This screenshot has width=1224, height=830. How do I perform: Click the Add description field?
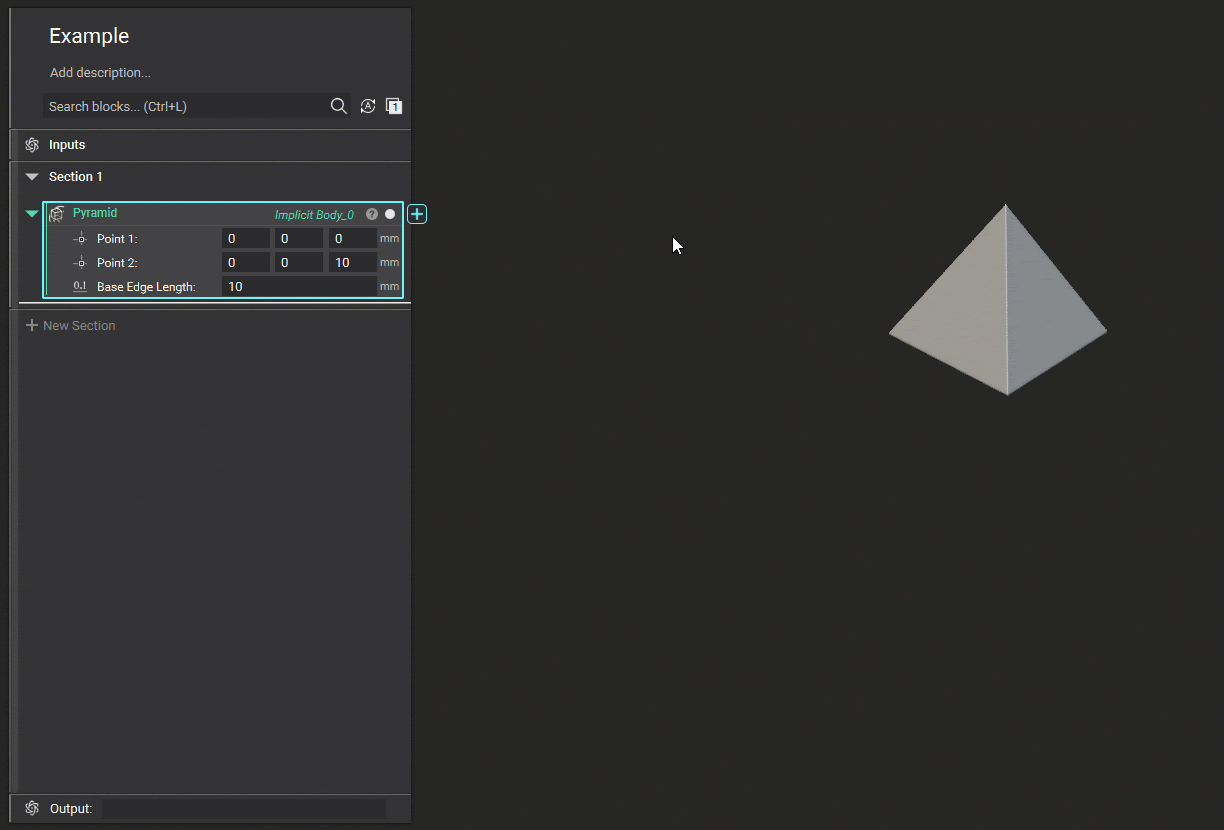(100, 73)
